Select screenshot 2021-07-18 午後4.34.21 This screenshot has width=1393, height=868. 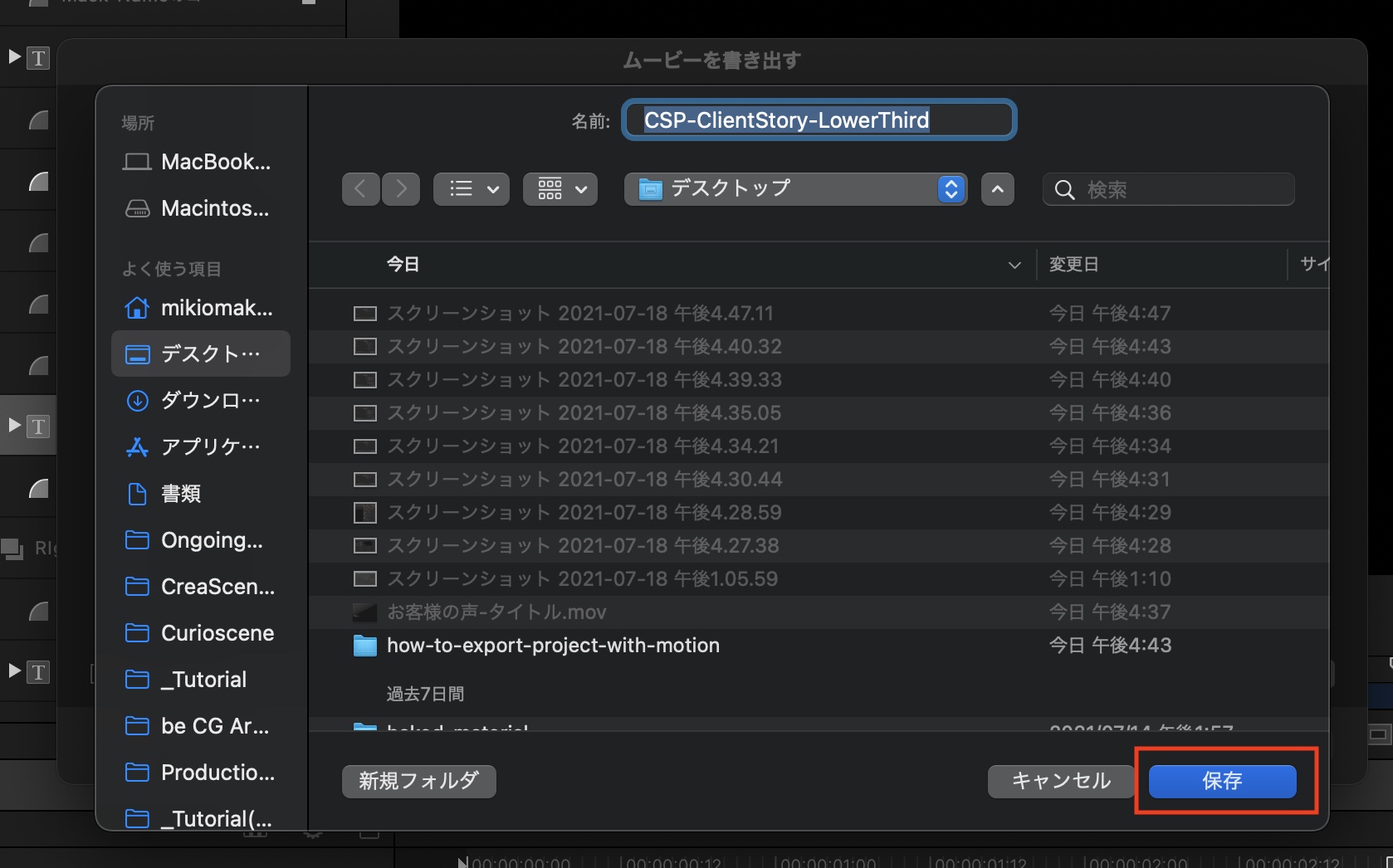819,446
